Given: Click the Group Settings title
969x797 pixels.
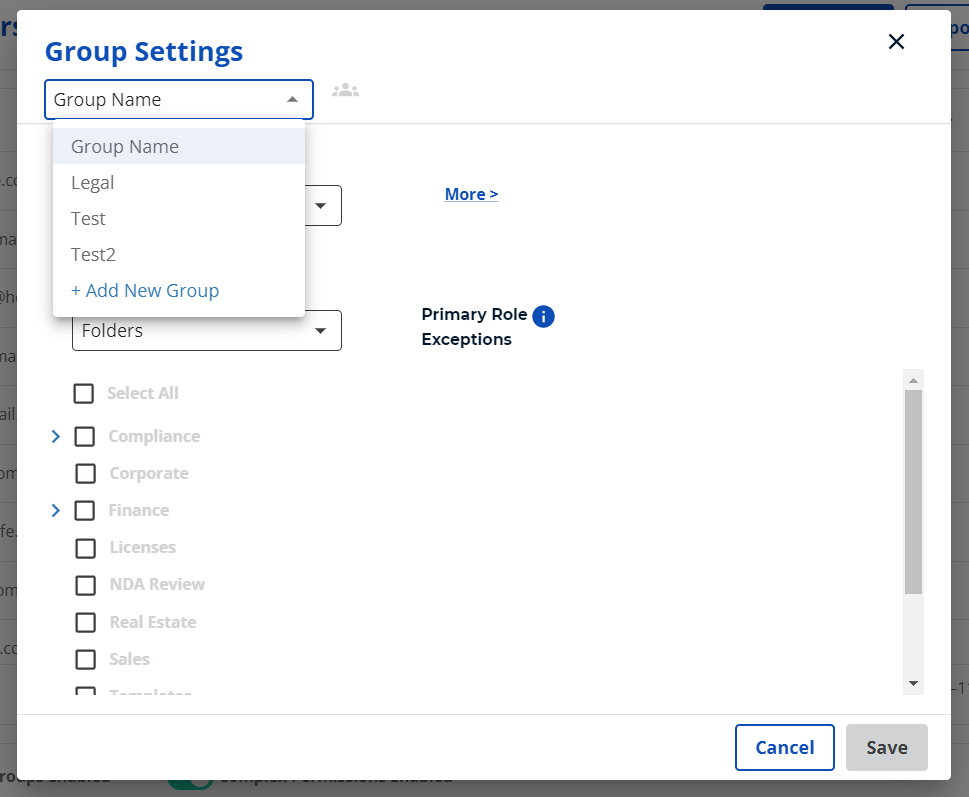Looking at the screenshot, I should 144,51.
